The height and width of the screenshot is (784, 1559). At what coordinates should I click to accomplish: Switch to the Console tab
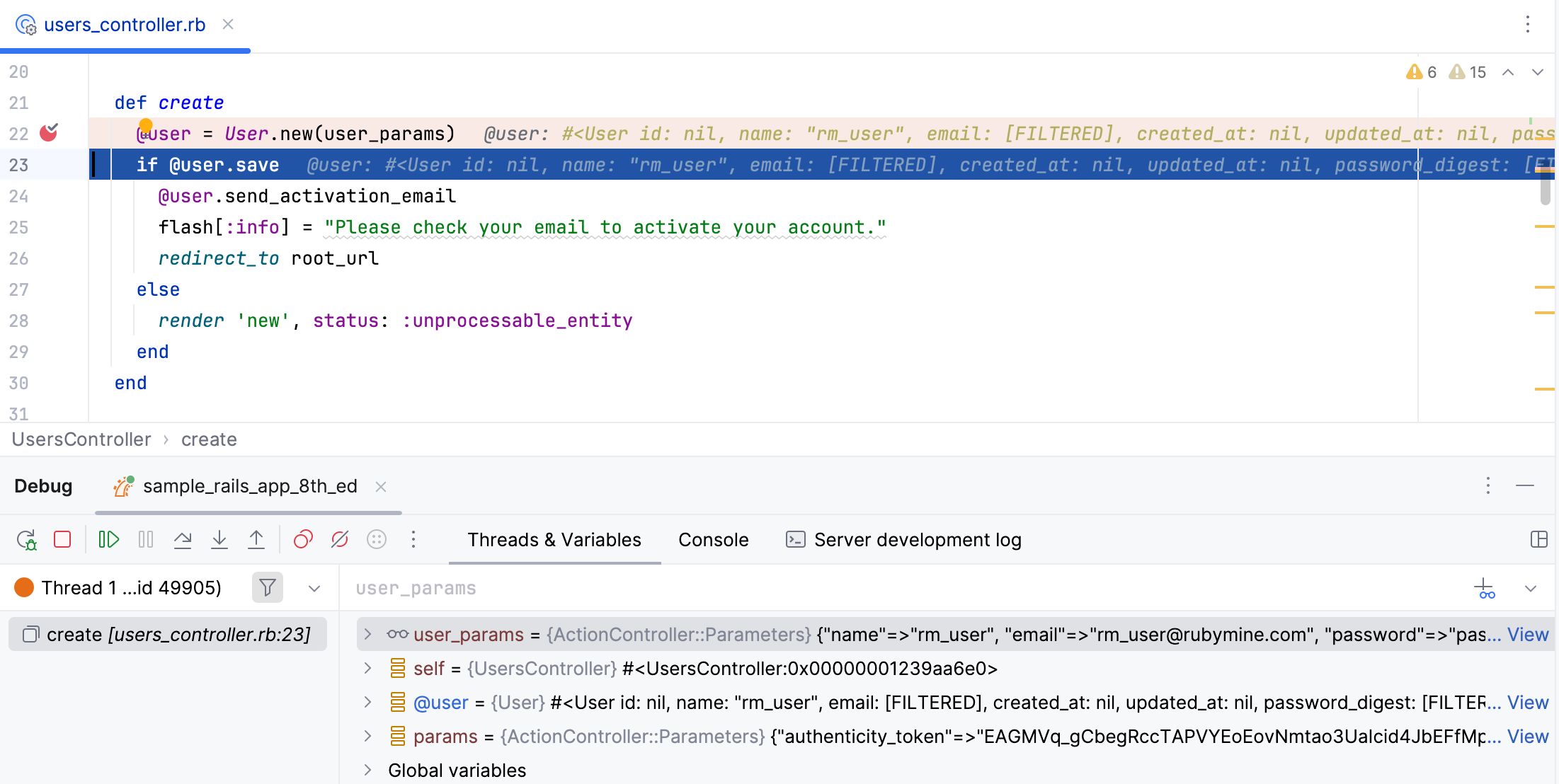(713, 540)
